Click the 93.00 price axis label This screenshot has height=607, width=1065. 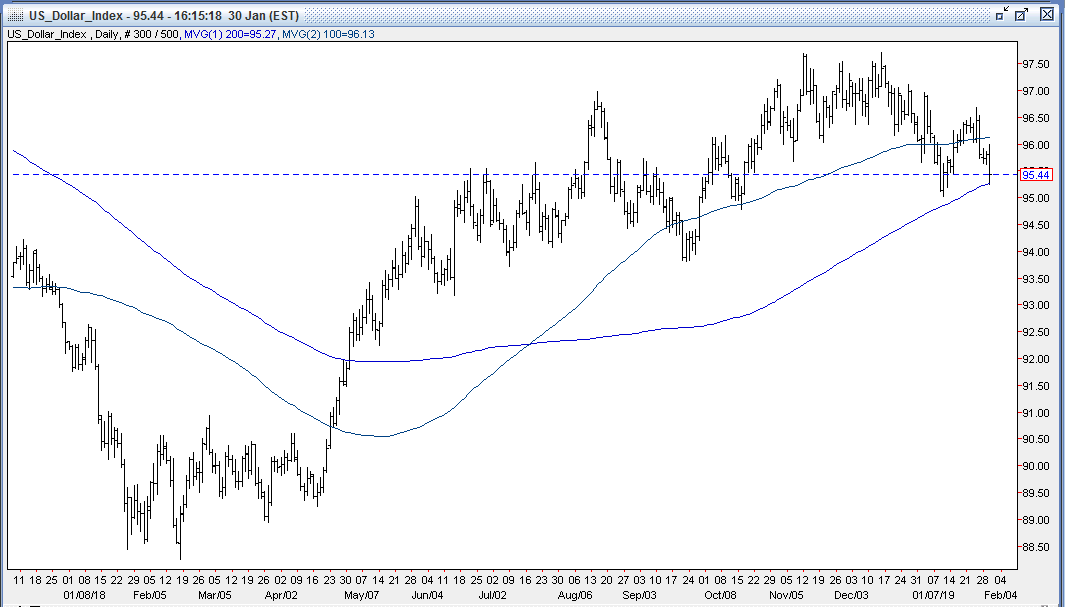pyautogui.click(x=1038, y=306)
